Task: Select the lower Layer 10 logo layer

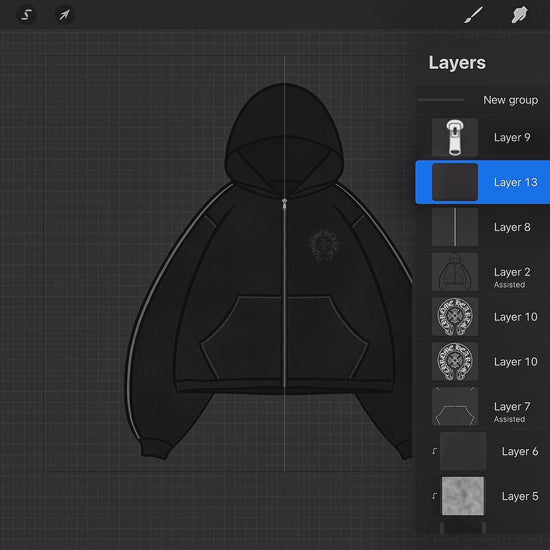Action: pos(482,362)
